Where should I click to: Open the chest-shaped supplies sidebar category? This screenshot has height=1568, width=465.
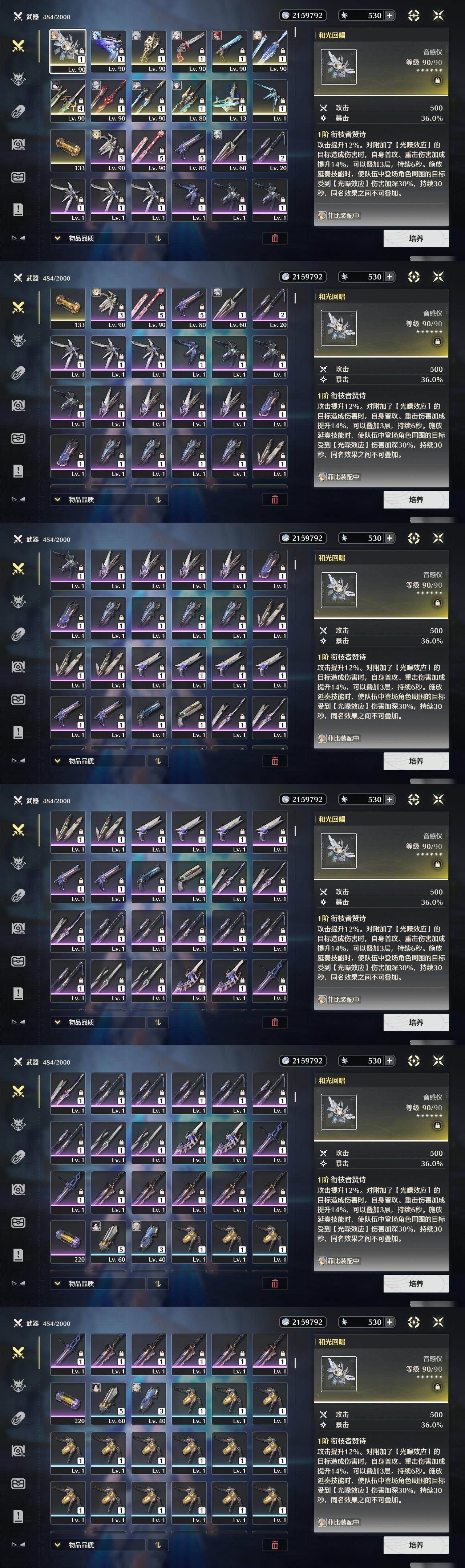18,177
